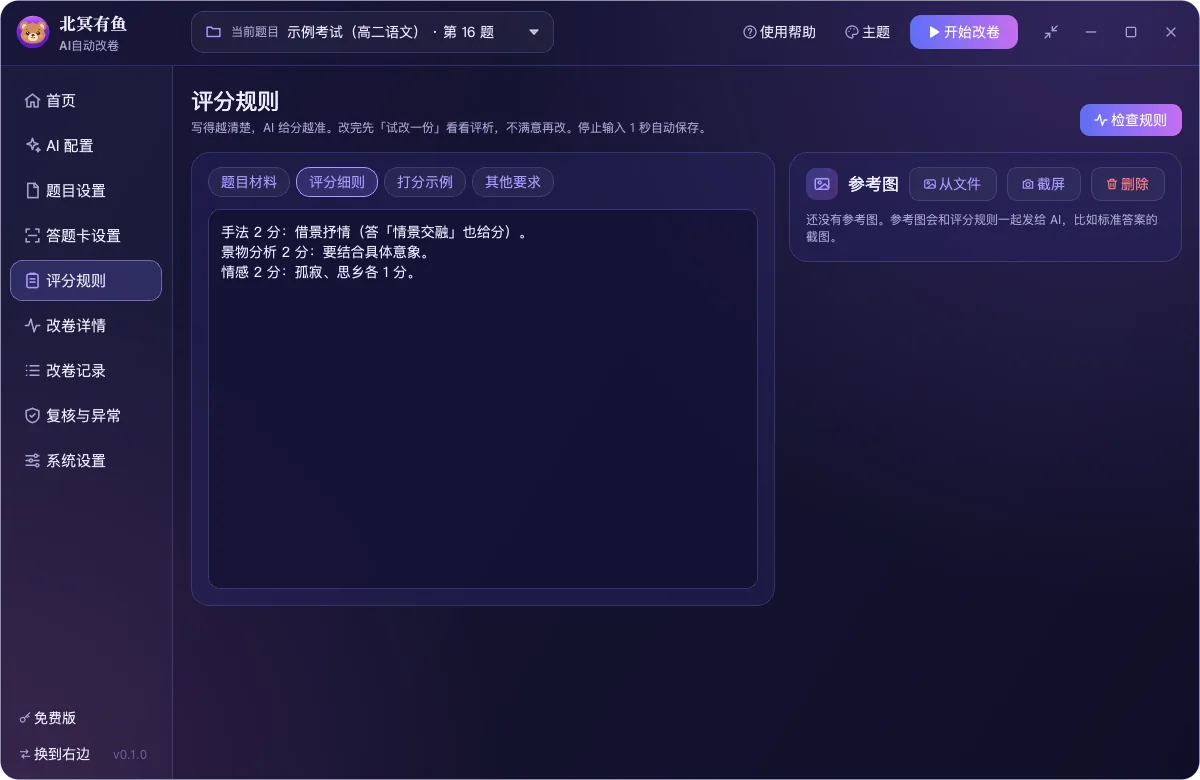This screenshot has height=780, width=1200.
Task: Open 答题卡设置 in the sidebar
Action: [86, 236]
